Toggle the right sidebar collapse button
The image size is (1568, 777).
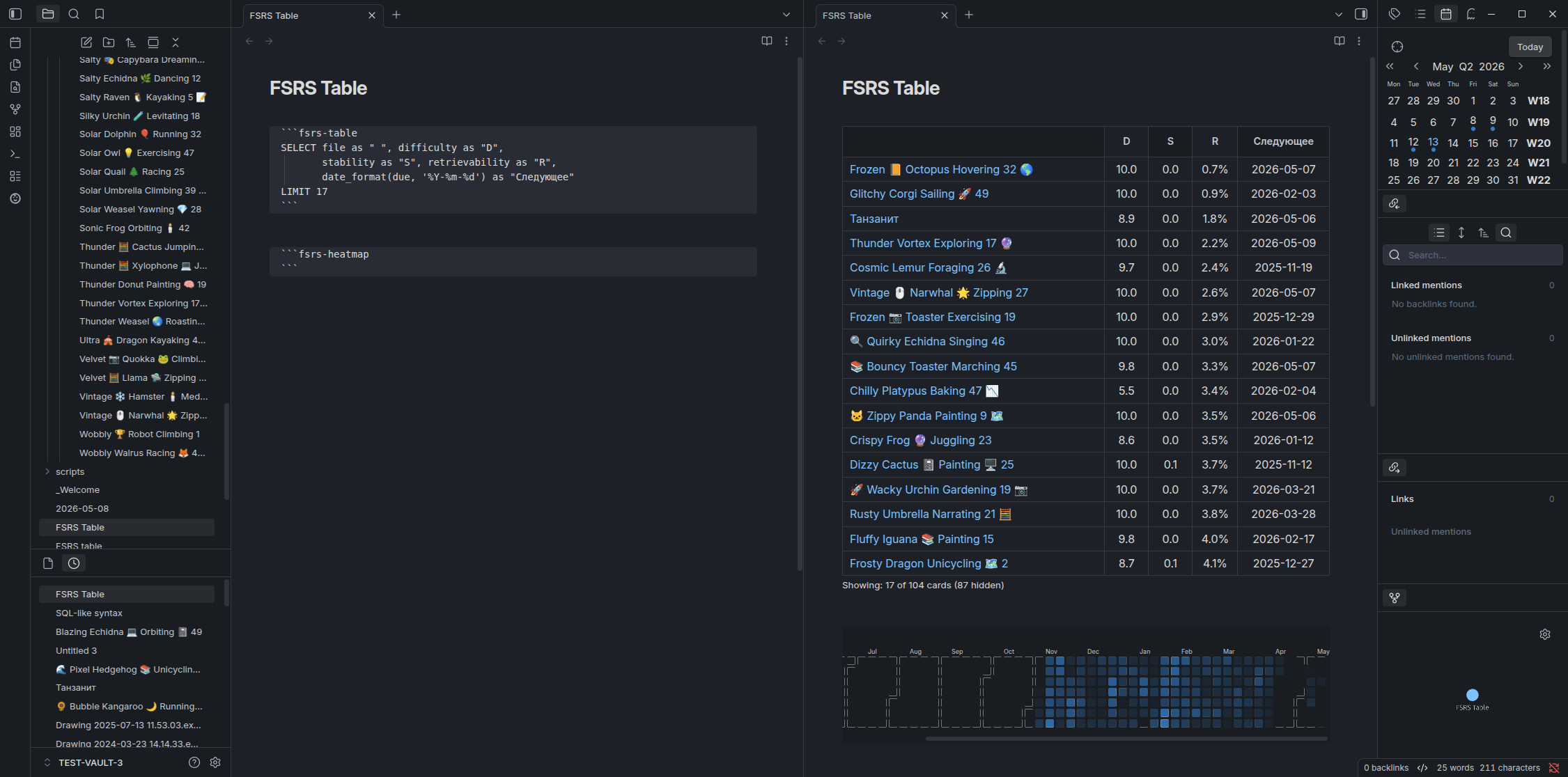tap(1361, 14)
